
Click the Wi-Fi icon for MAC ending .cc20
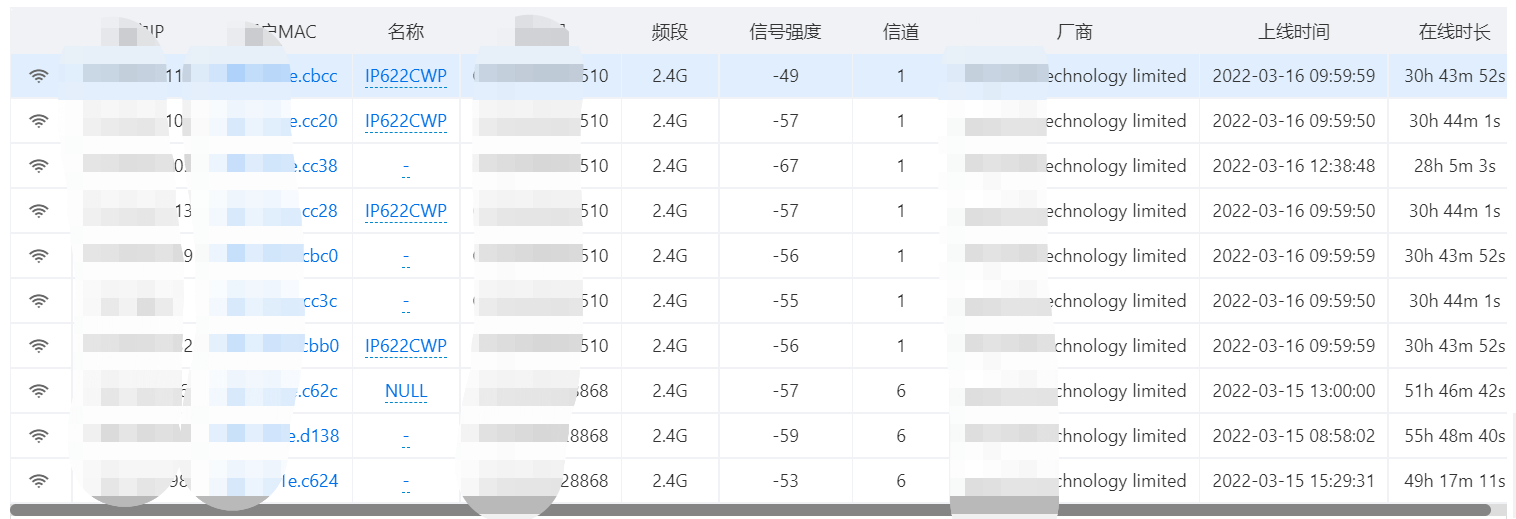pos(39,121)
